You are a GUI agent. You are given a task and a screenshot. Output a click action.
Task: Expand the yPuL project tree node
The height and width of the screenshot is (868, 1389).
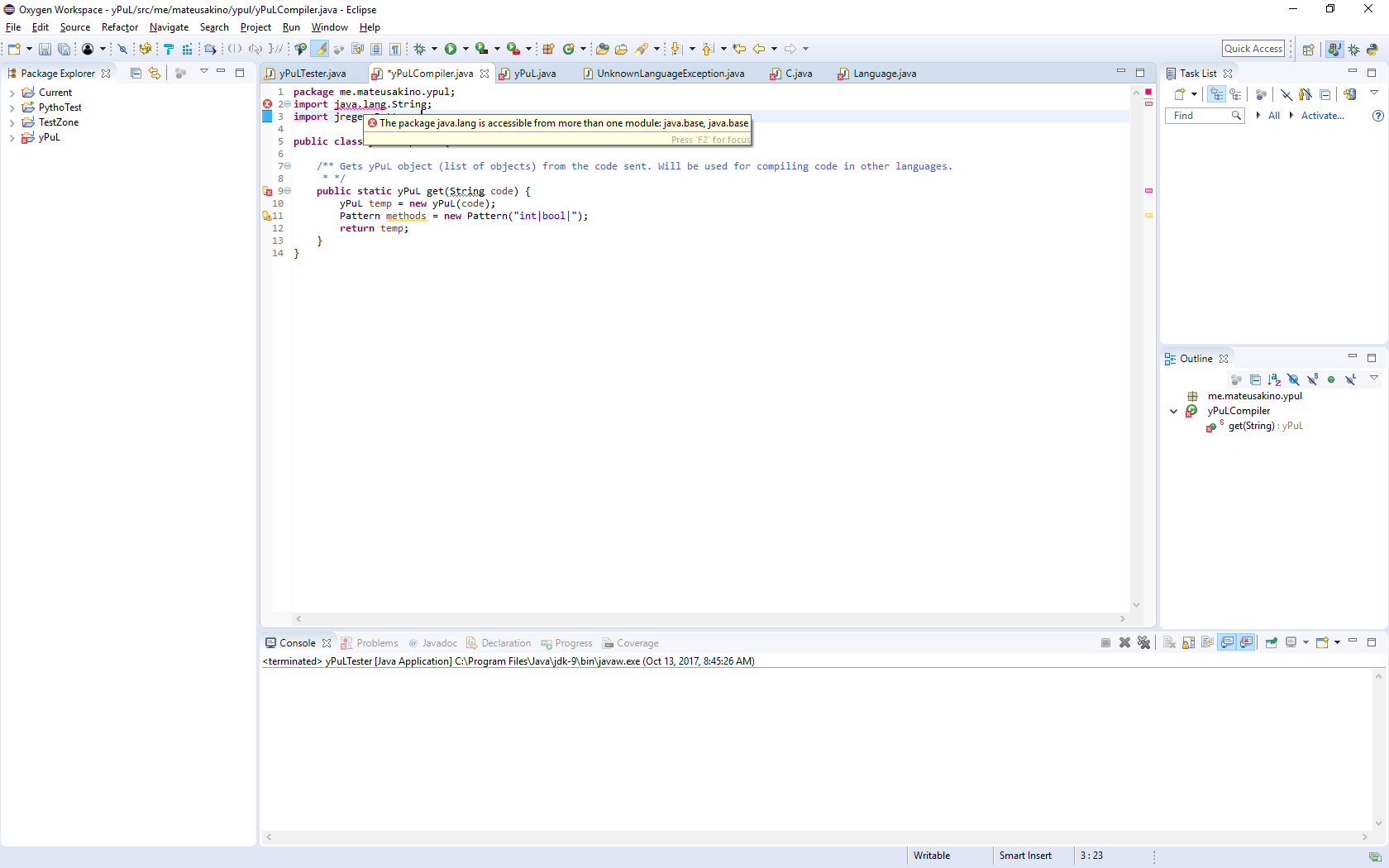point(12,138)
